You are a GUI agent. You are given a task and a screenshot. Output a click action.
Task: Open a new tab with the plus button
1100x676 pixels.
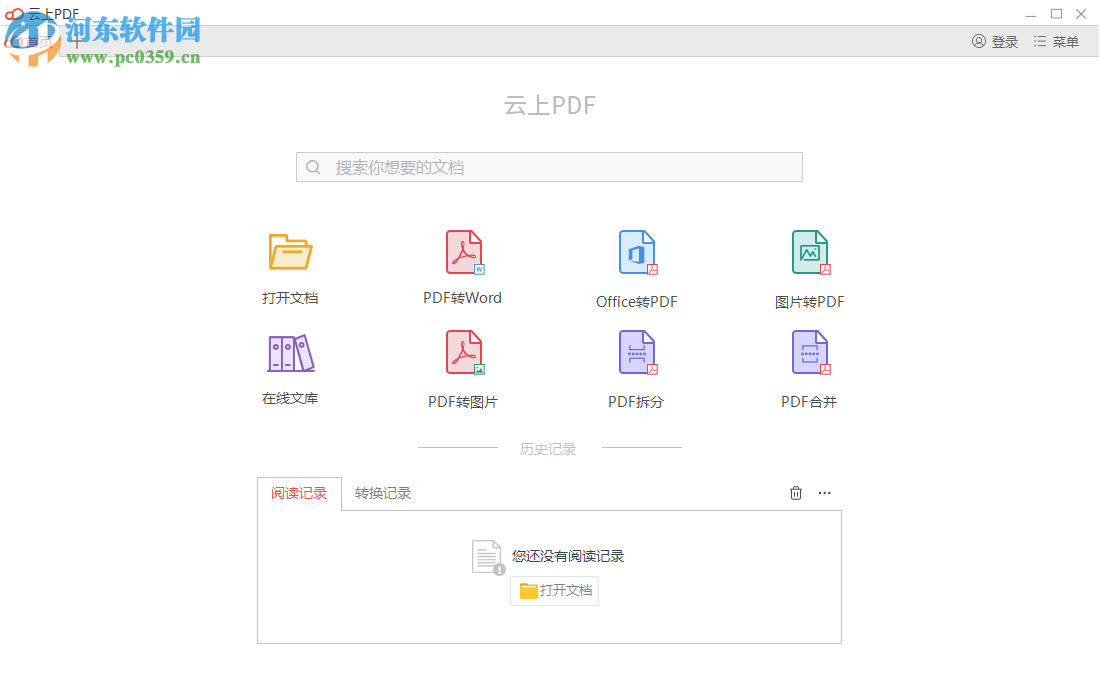[x=76, y=41]
